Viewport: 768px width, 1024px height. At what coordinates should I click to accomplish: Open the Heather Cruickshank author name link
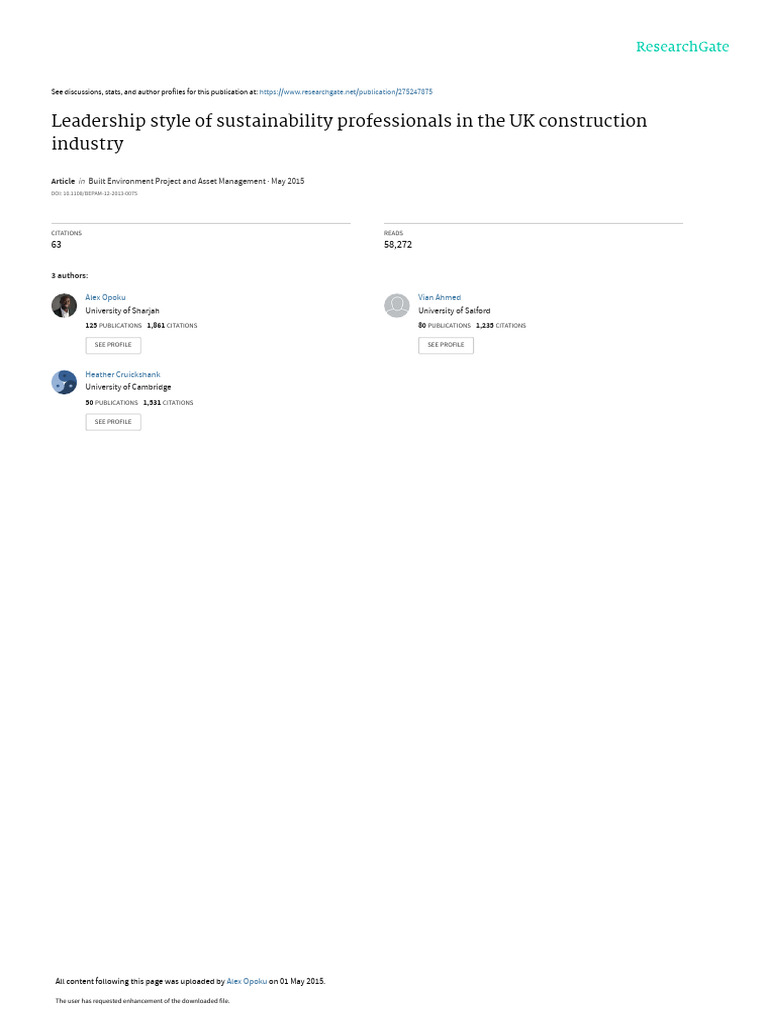coord(122,374)
